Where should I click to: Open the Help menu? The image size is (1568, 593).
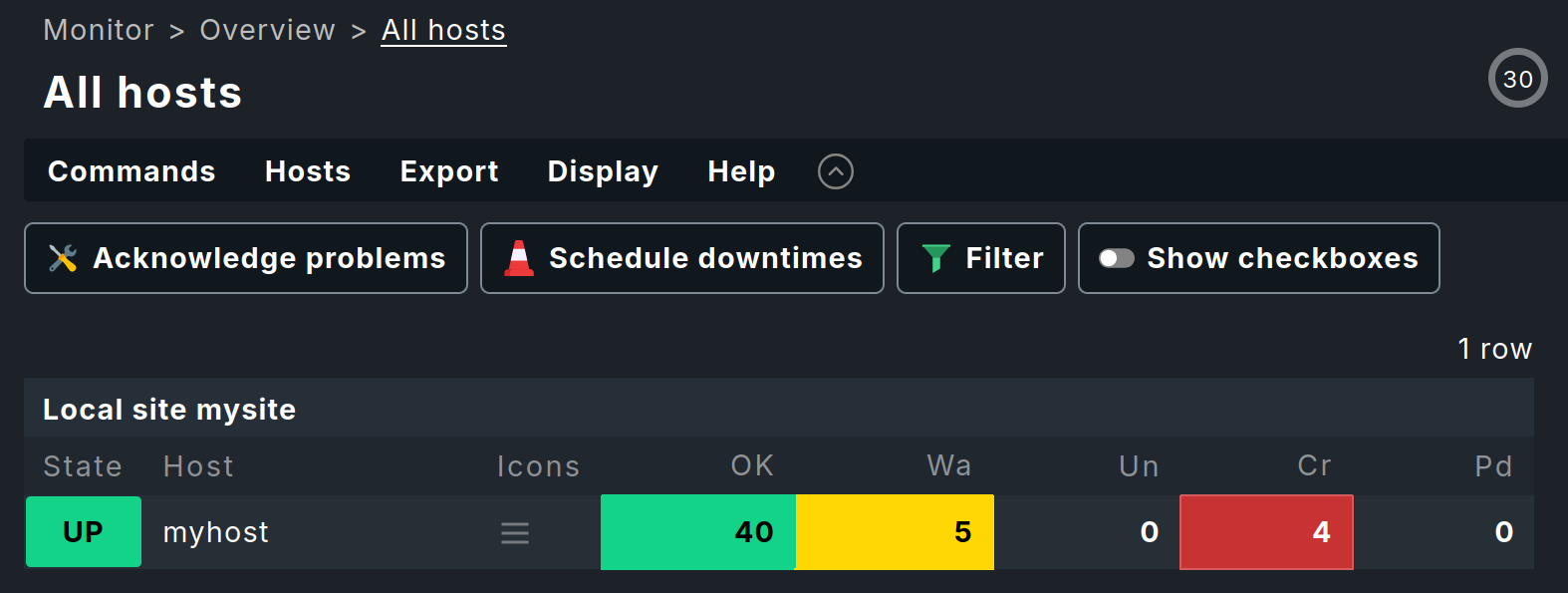click(x=741, y=171)
